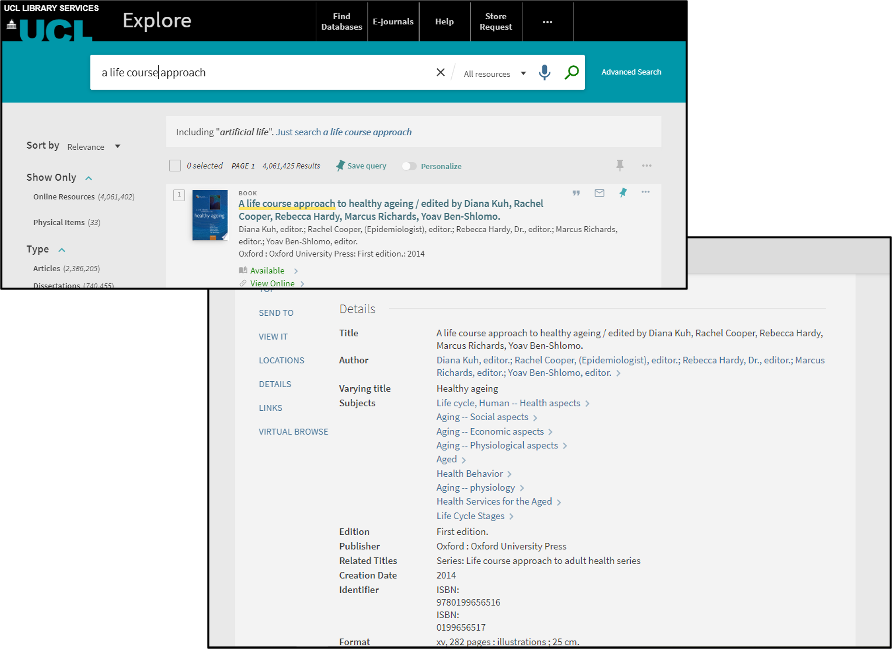Jump to DETAILS section

[x=275, y=384]
